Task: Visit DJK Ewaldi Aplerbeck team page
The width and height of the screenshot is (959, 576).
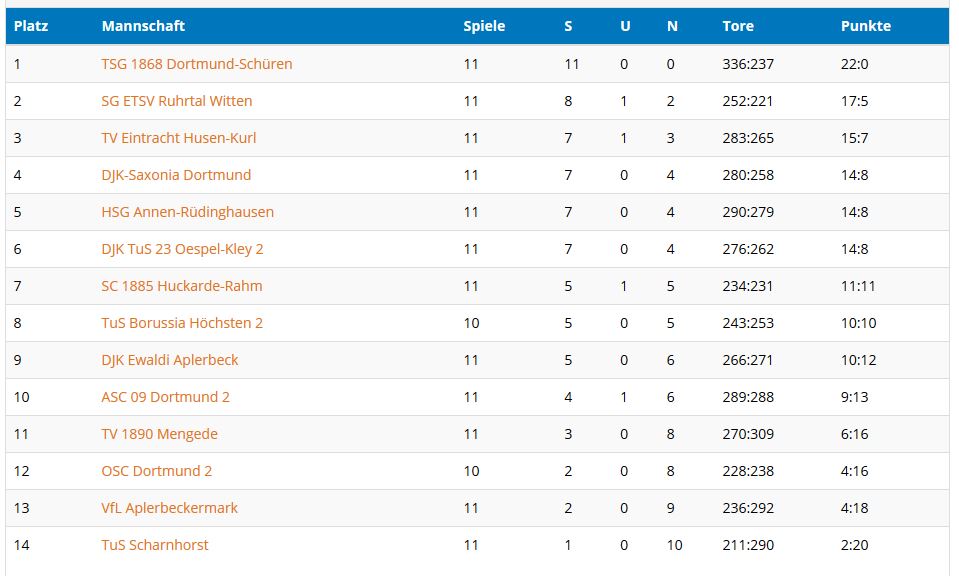Action: [169, 360]
